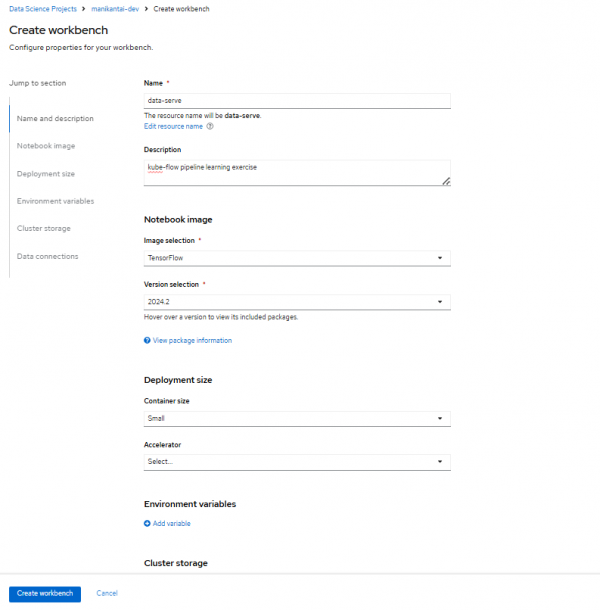
Task: Cancel workbench creation
Action: (106, 593)
